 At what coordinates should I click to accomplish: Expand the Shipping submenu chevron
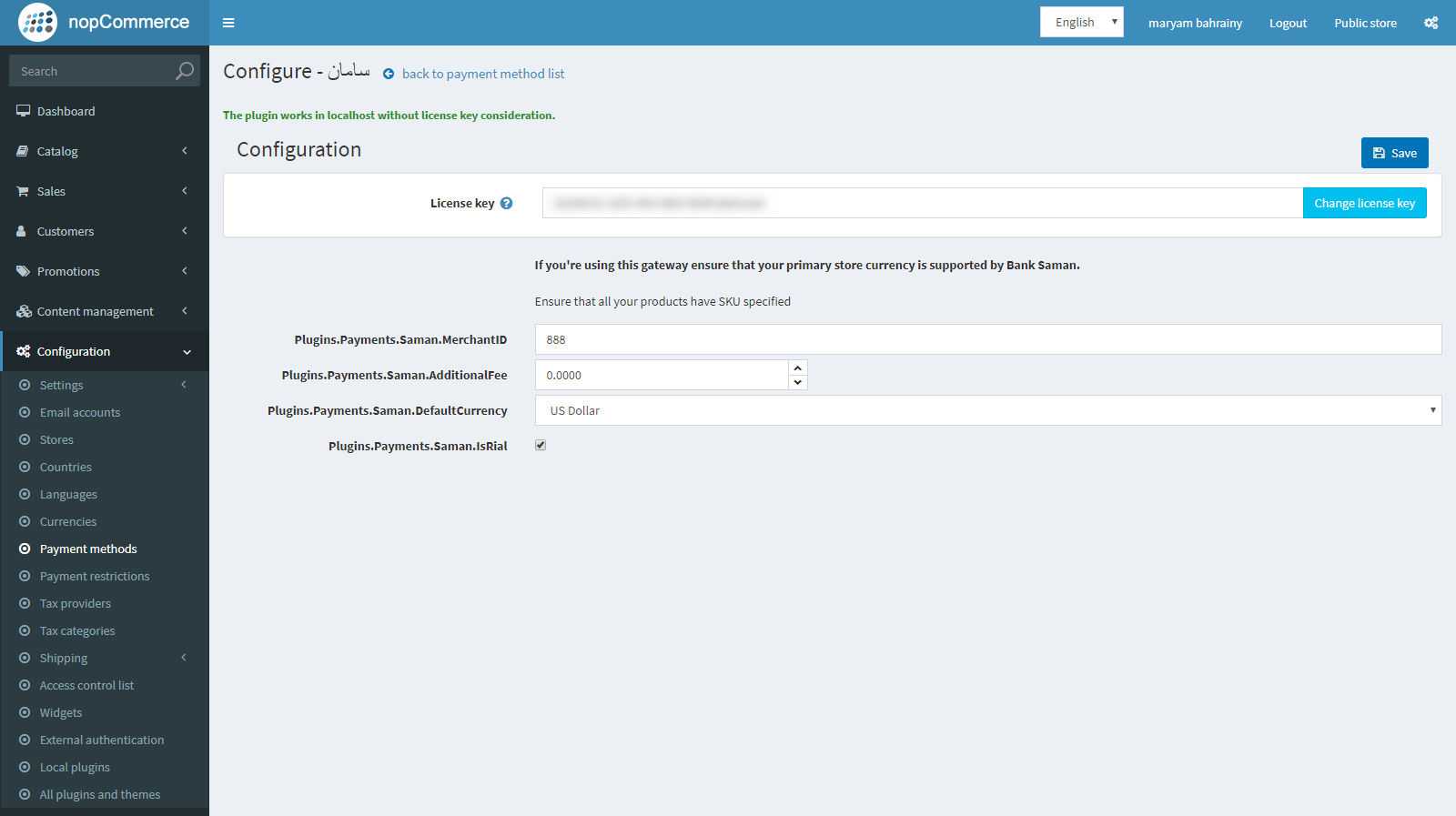click(x=184, y=658)
